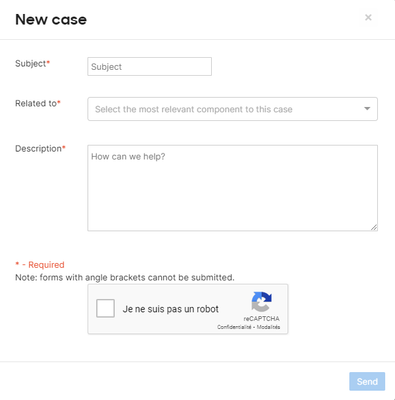Viewport: 395px width, 400px height.
Task: Tick the "Je ne suis pas un robot" checkbox
Action: click(105, 308)
